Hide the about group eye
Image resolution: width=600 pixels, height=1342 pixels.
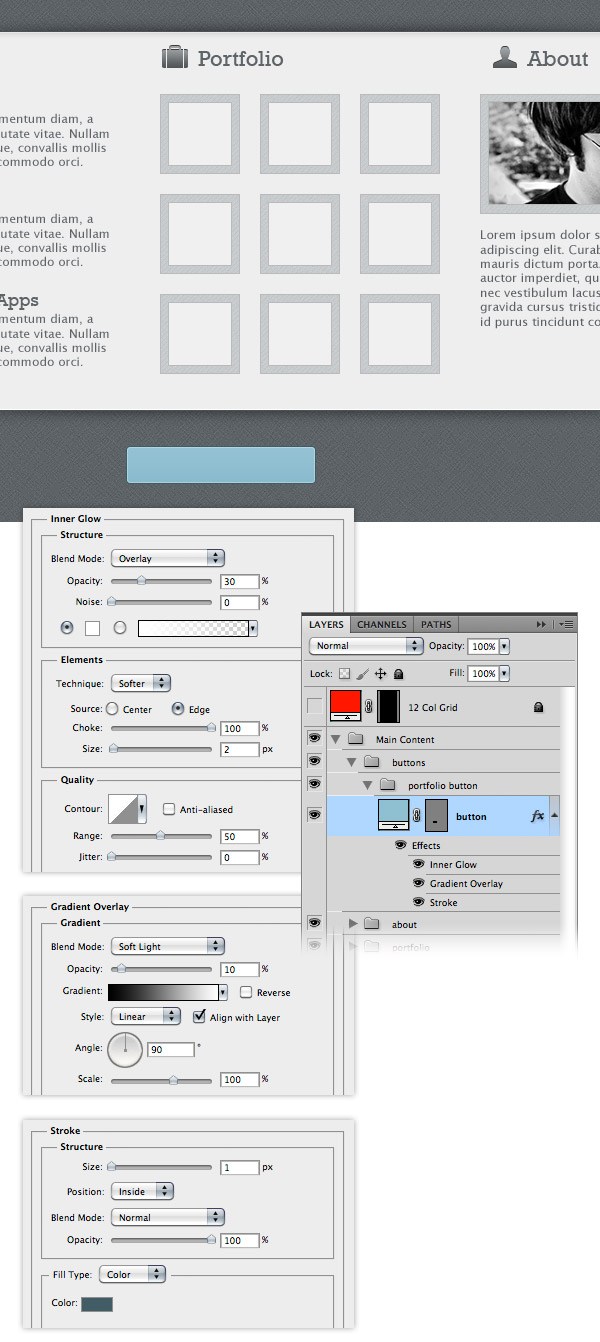(315, 923)
